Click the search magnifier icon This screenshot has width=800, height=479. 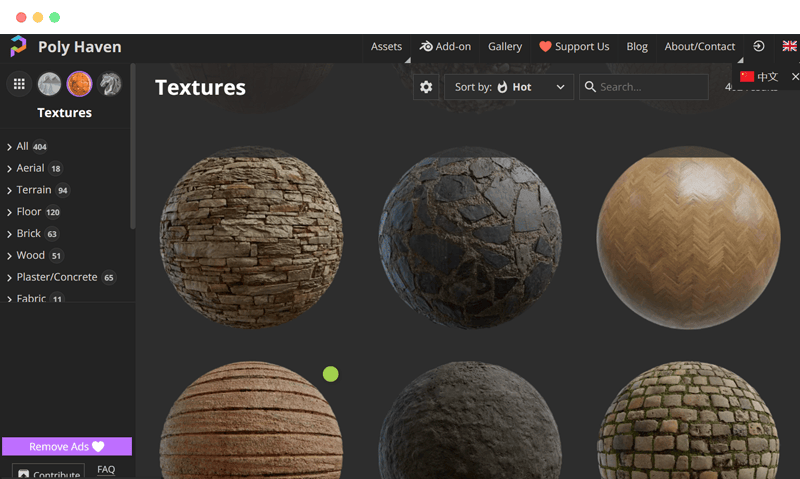pos(590,87)
